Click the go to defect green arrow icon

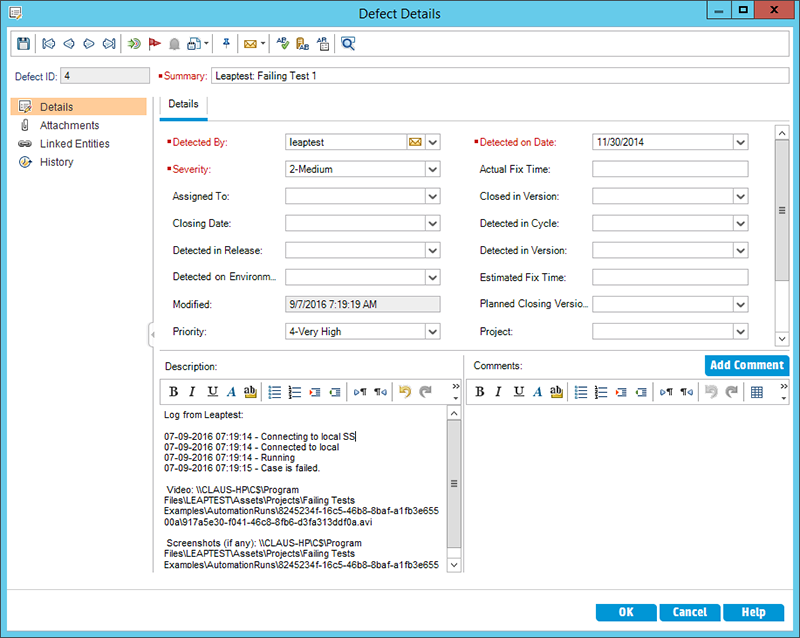click(x=134, y=44)
